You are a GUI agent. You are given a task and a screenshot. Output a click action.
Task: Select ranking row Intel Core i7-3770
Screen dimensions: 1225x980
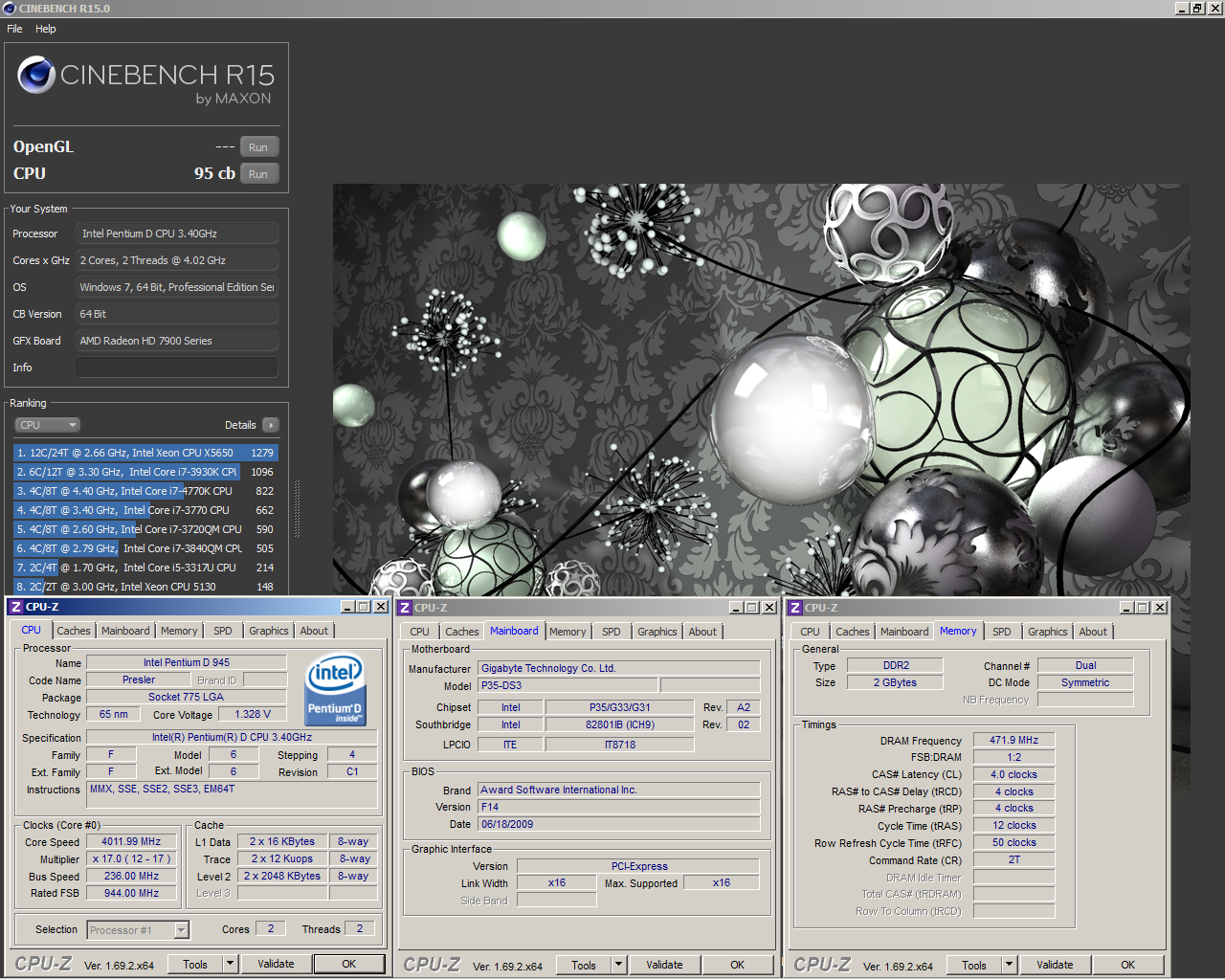(145, 510)
